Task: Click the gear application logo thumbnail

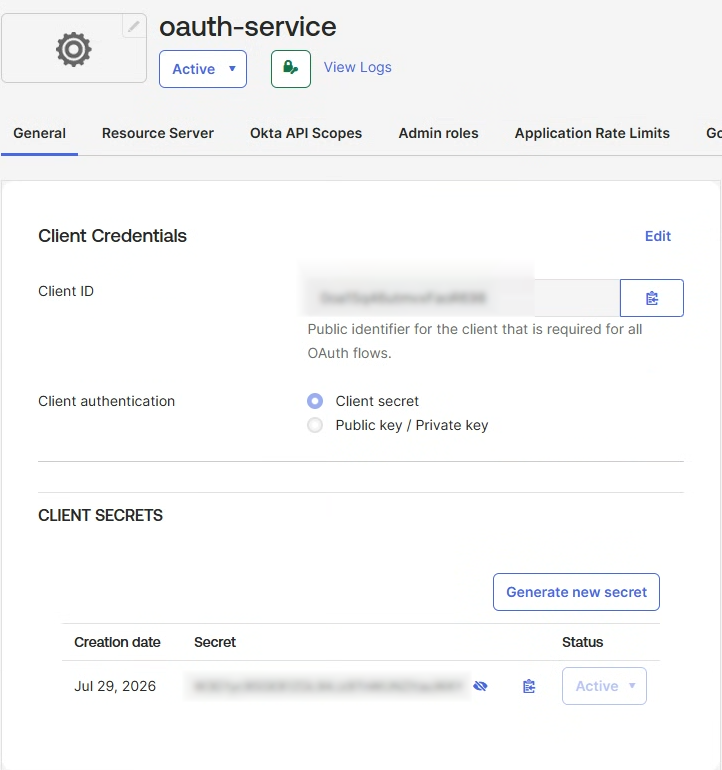Action: (x=74, y=49)
